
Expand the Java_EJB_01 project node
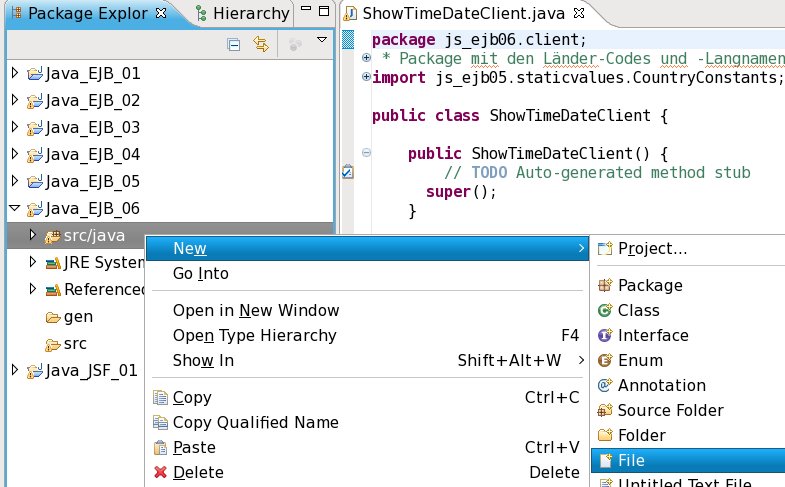point(14,74)
